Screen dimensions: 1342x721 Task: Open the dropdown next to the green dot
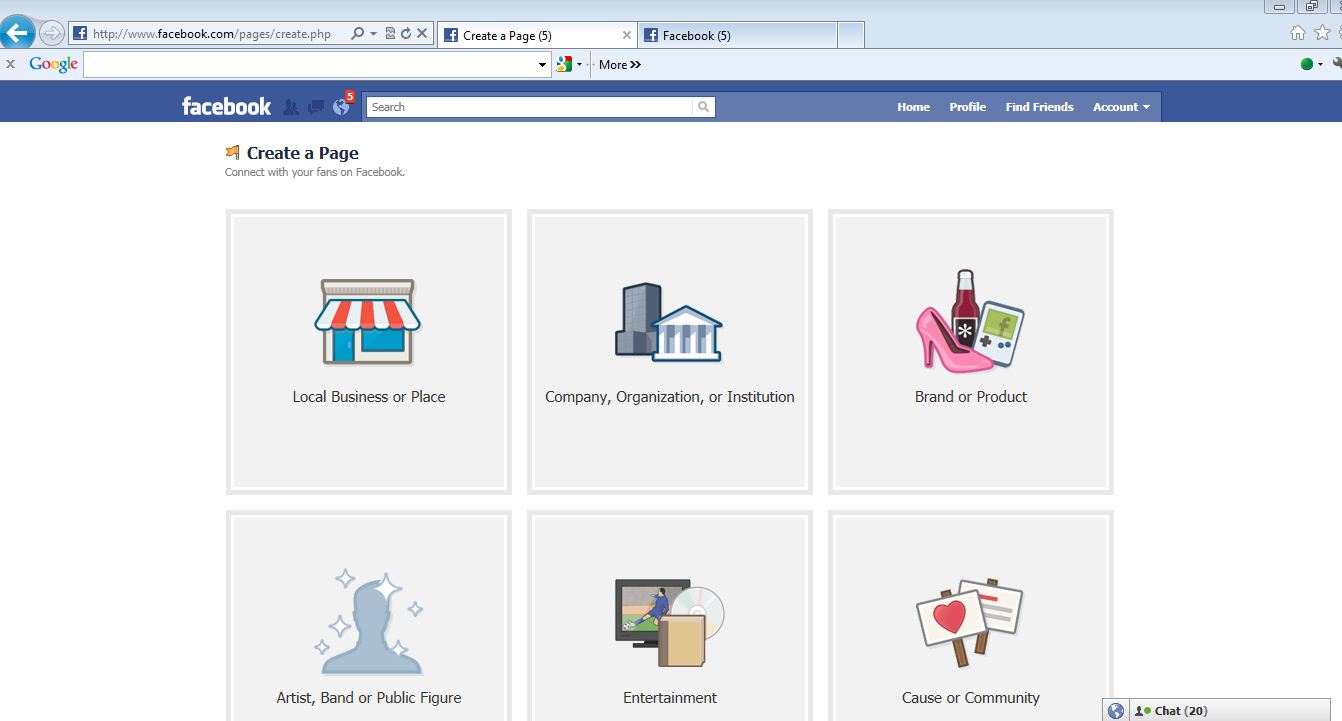[x=1320, y=65]
